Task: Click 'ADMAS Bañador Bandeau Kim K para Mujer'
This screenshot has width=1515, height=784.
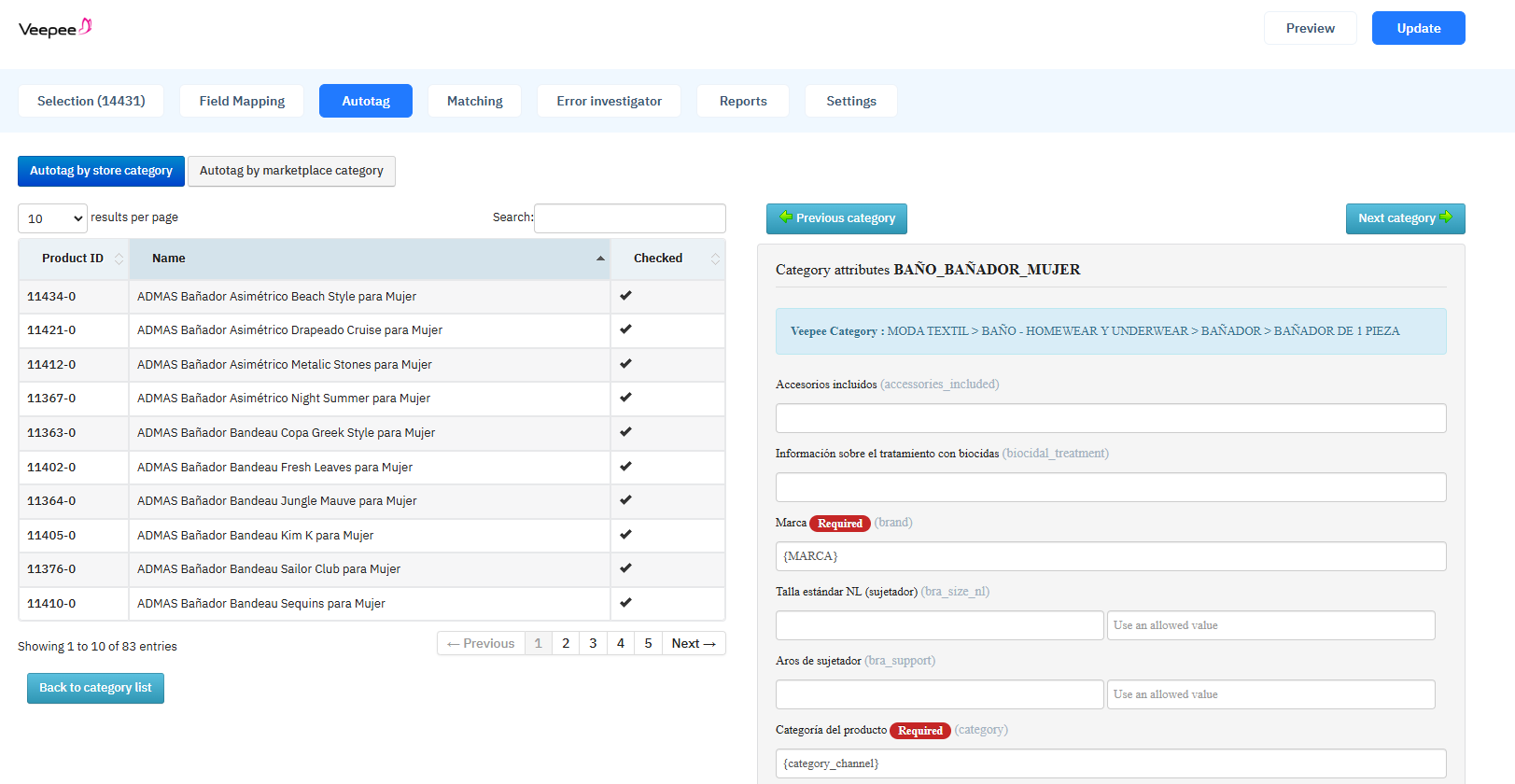Action: coord(255,536)
